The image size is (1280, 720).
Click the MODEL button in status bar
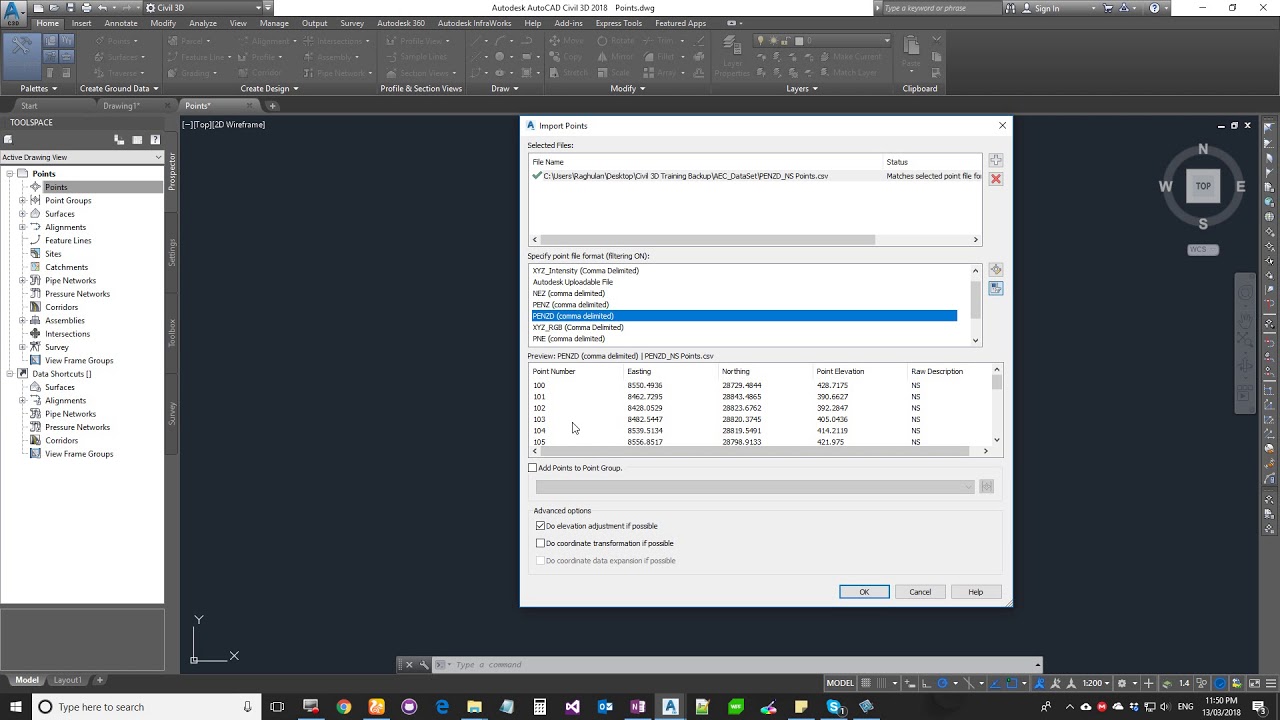pyautogui.click(x=840, y=683)
